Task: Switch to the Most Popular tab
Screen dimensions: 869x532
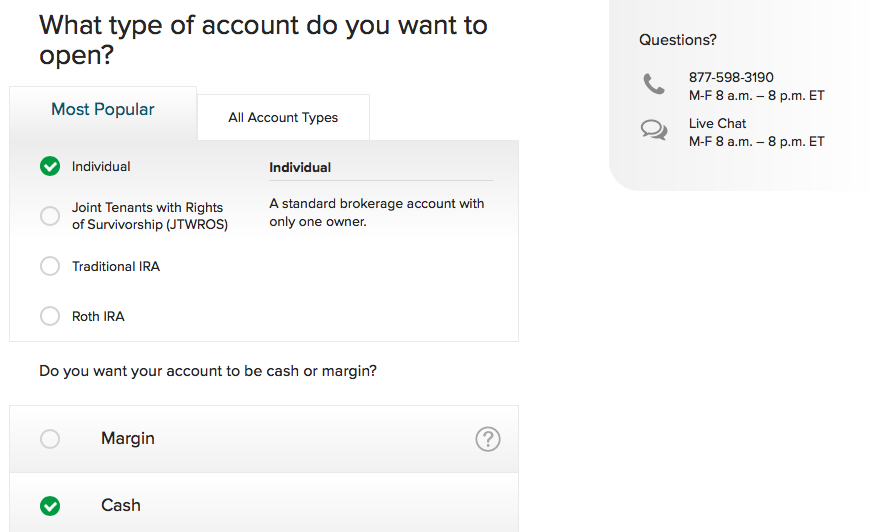Action: pyautogui.click(x=103, y=110)
